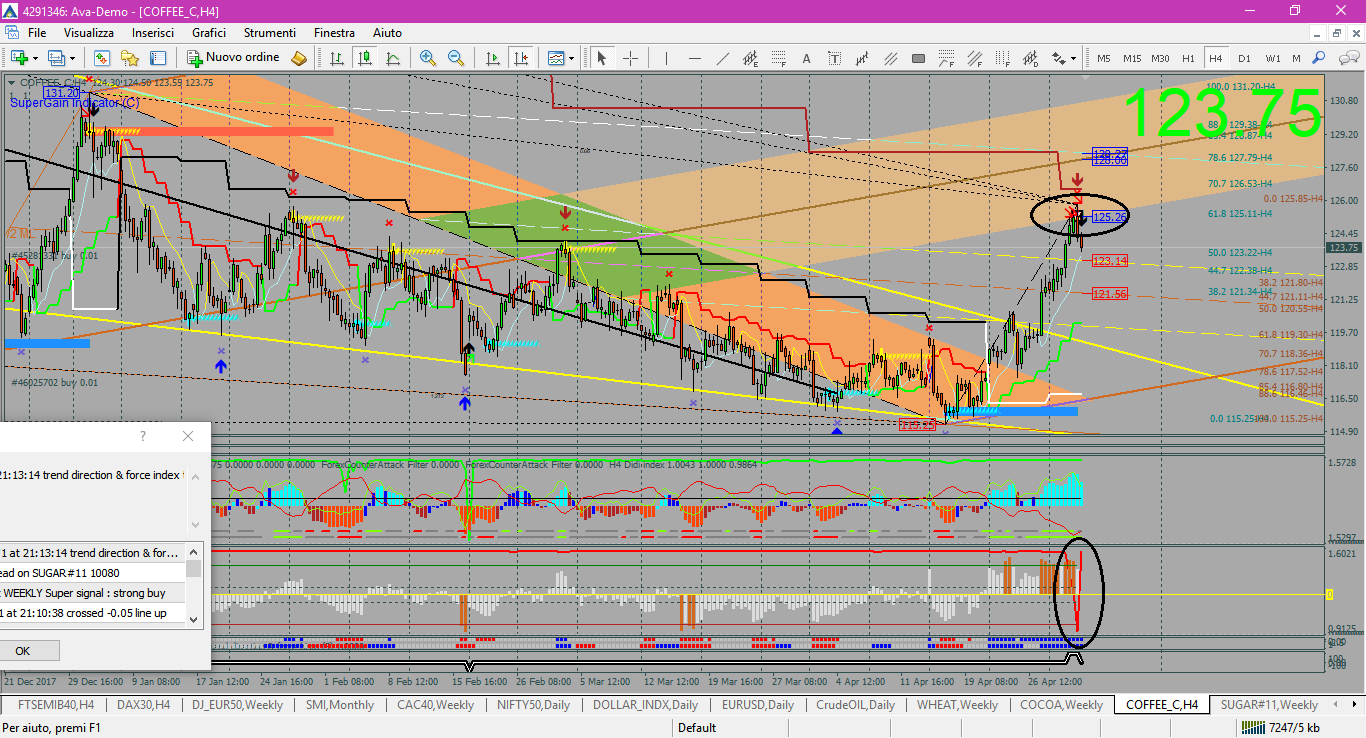The height and width of the screenshot is (738, 1366).
Task: Switch to the DAX30,H4 chart tab
Action: coord(145,705)
